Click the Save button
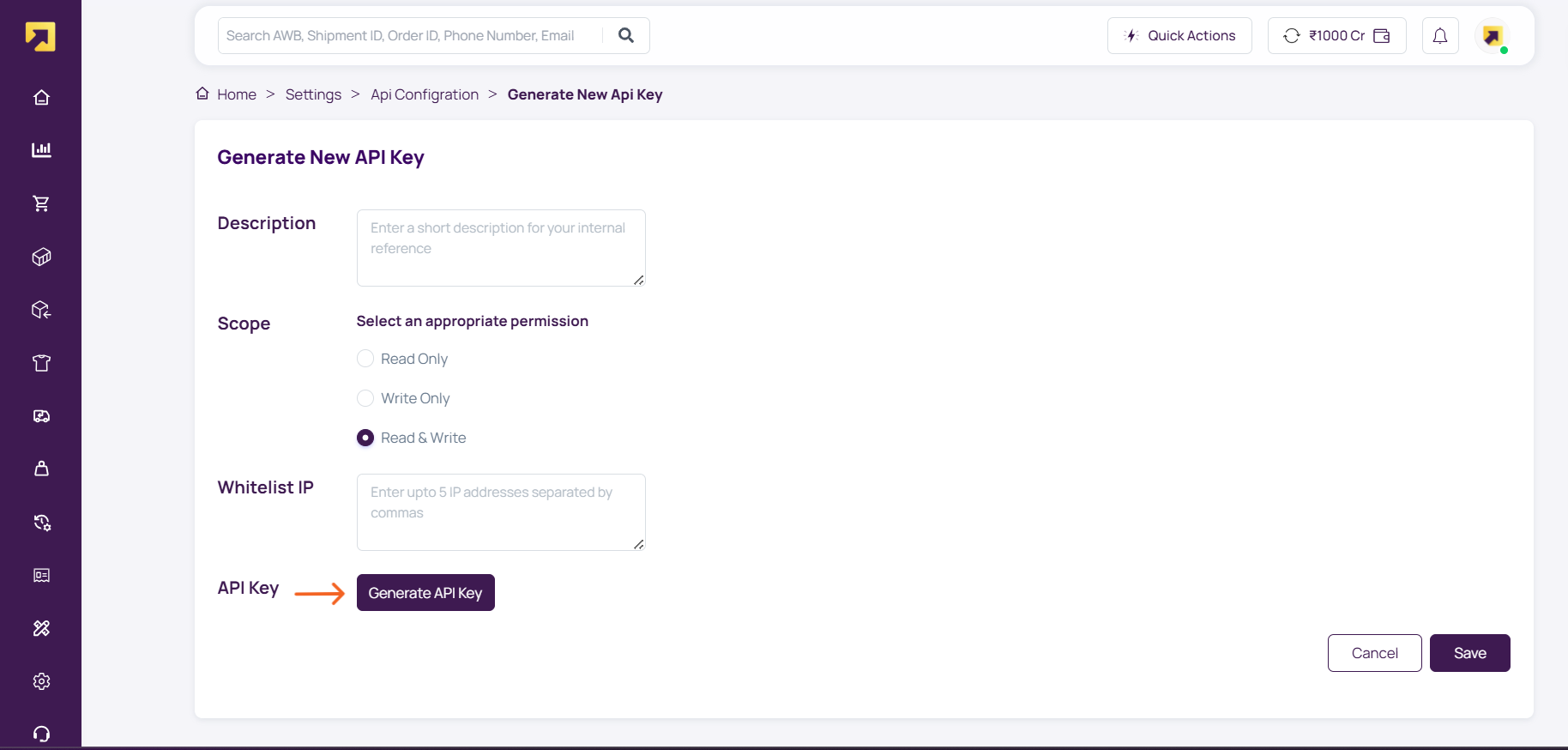 1469,653
